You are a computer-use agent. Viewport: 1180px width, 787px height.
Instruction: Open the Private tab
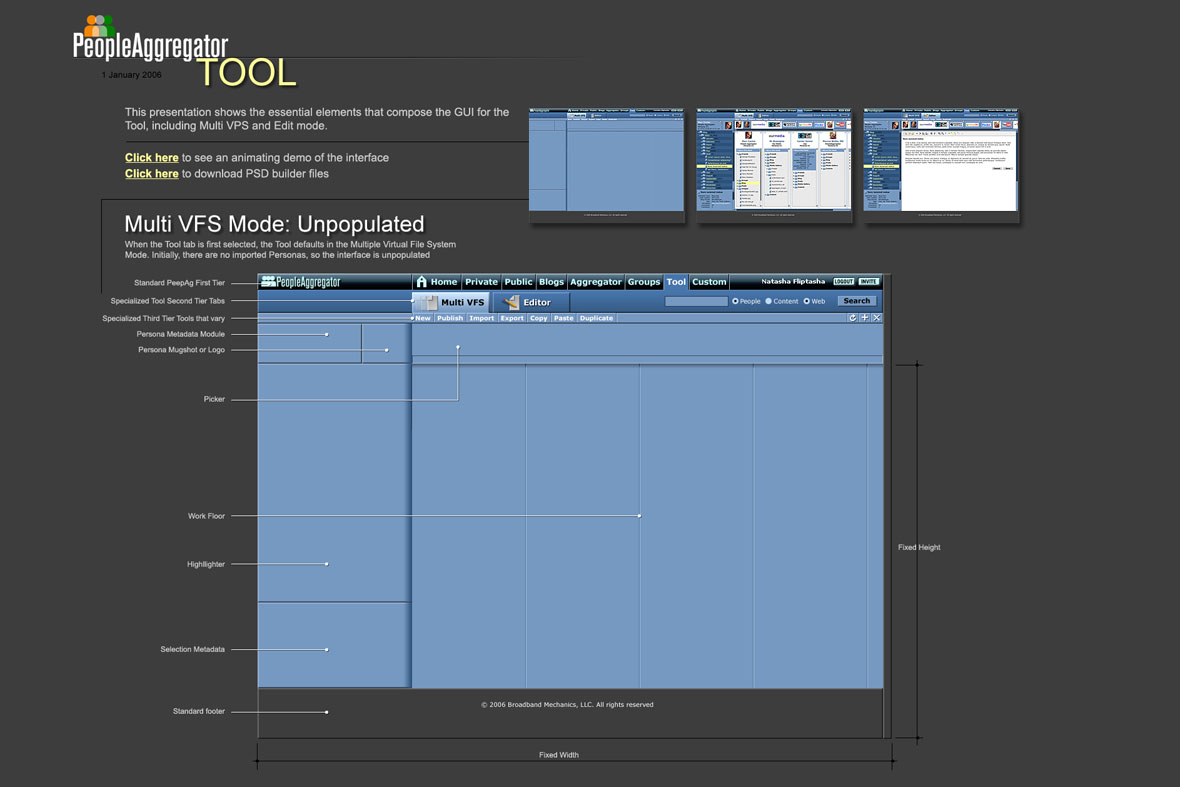pos(482,282)
